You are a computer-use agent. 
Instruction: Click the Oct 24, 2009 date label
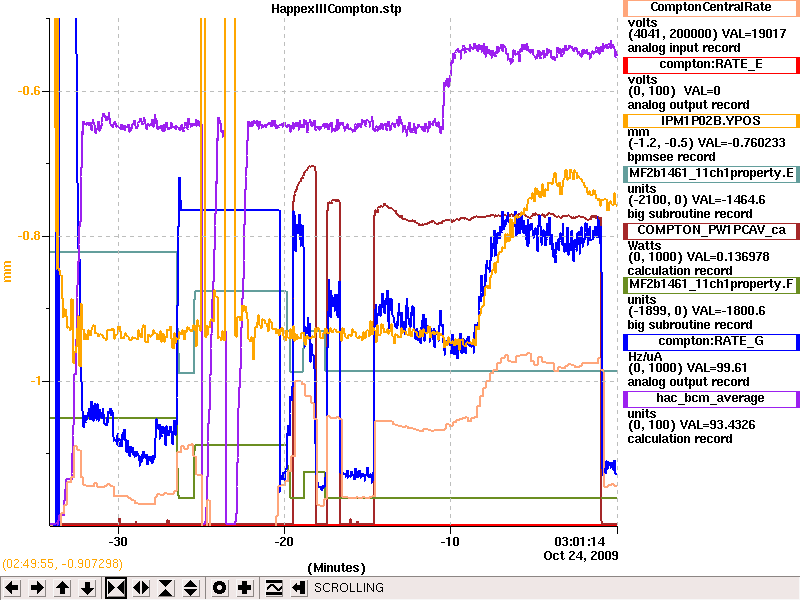tap(581, 556)
